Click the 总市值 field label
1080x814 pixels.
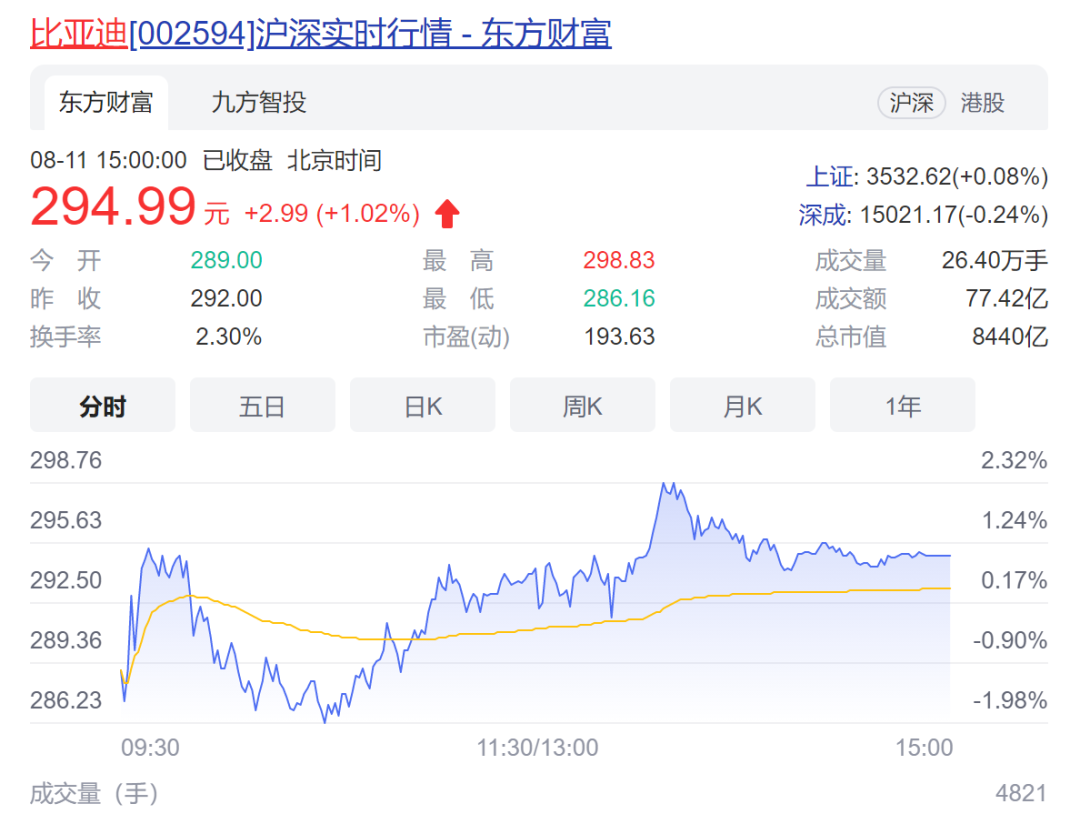click(x=851, y=337)
